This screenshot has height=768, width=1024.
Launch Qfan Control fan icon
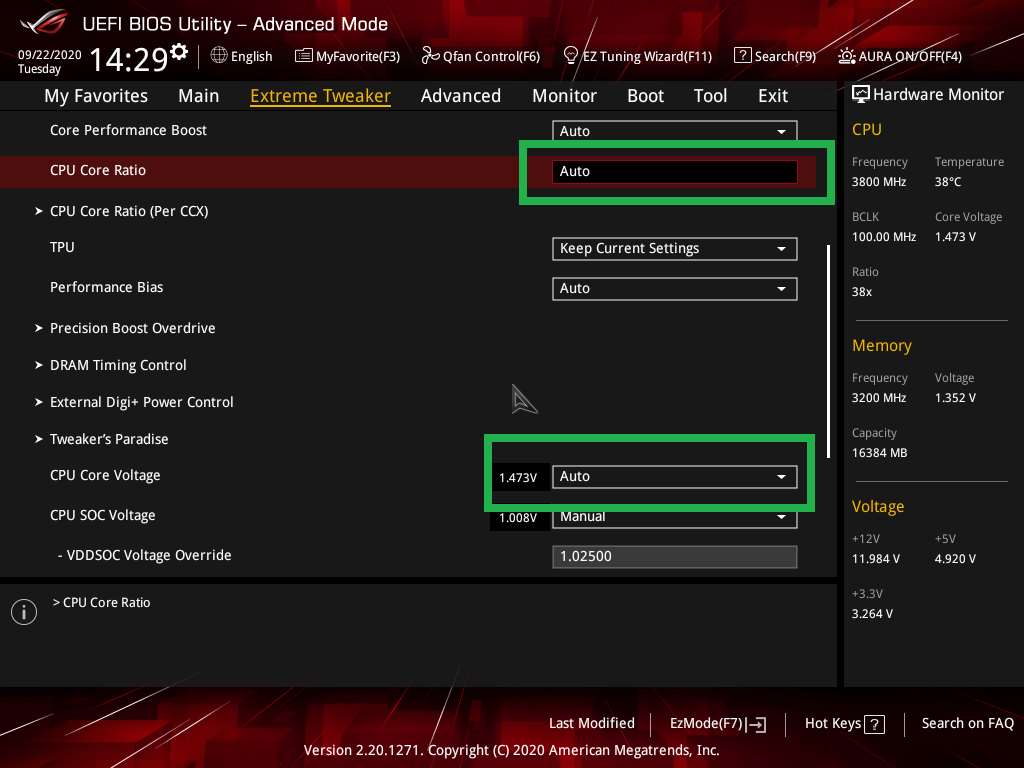[430, 56]
